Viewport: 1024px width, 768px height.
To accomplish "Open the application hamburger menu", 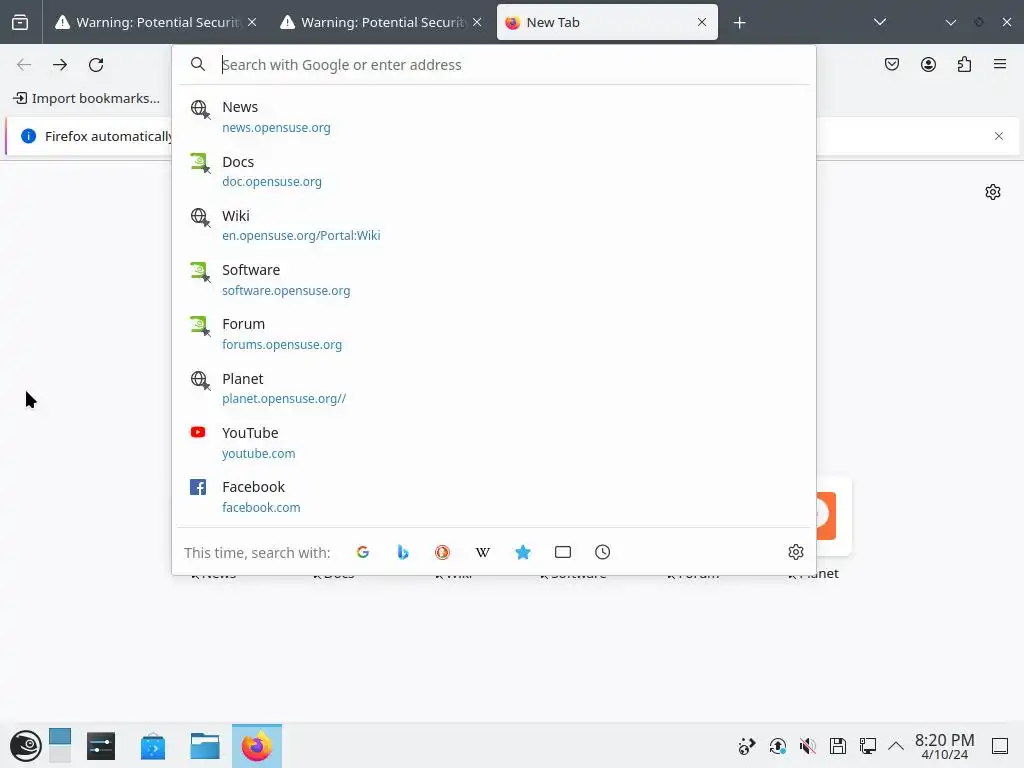I will pyautogui.click(x=1000, y=64).
